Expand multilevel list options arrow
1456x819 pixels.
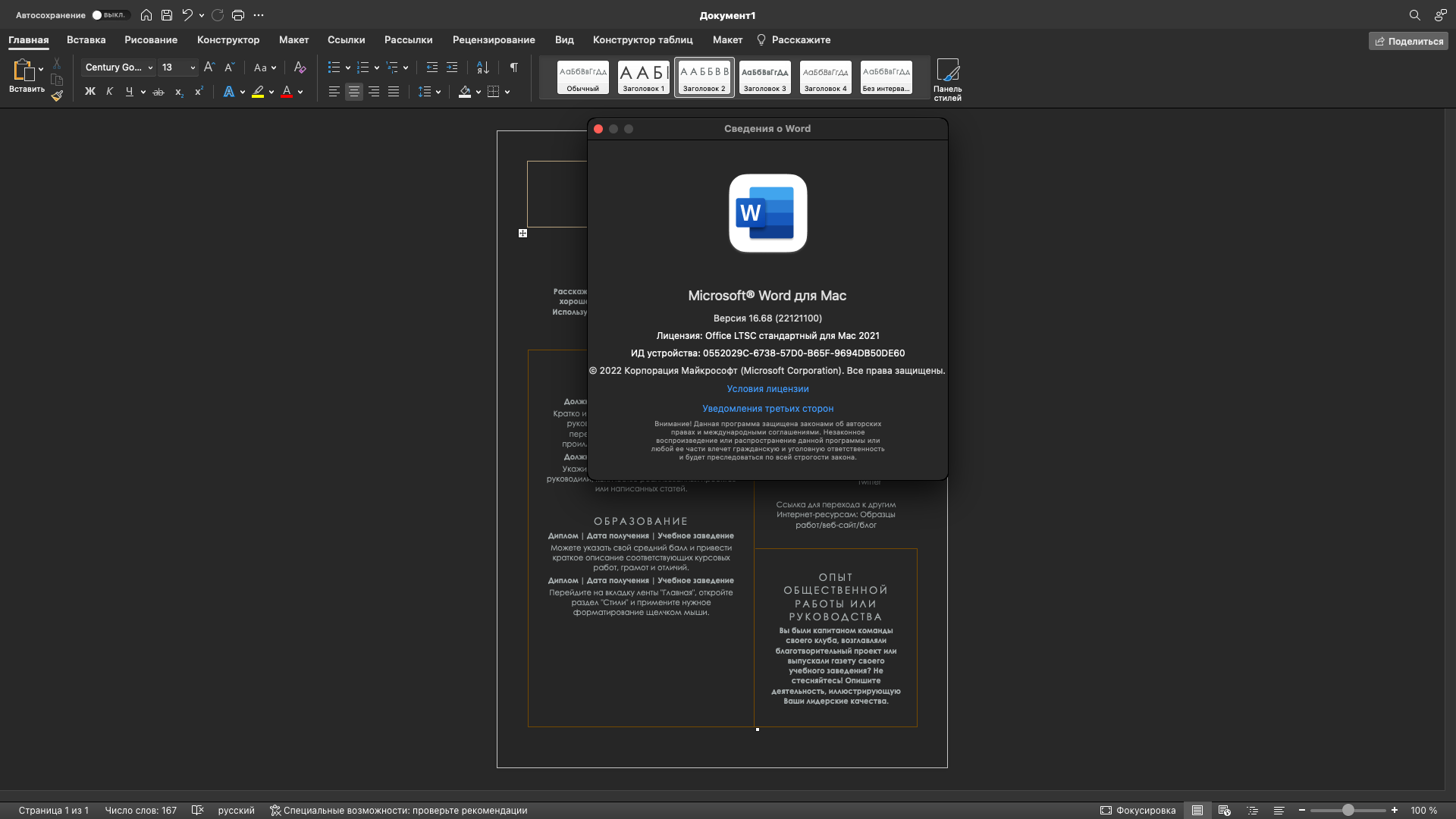406,68
